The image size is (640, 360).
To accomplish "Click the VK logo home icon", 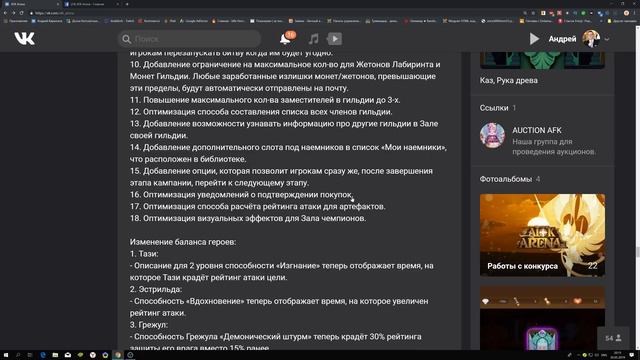I will [24, 39].
